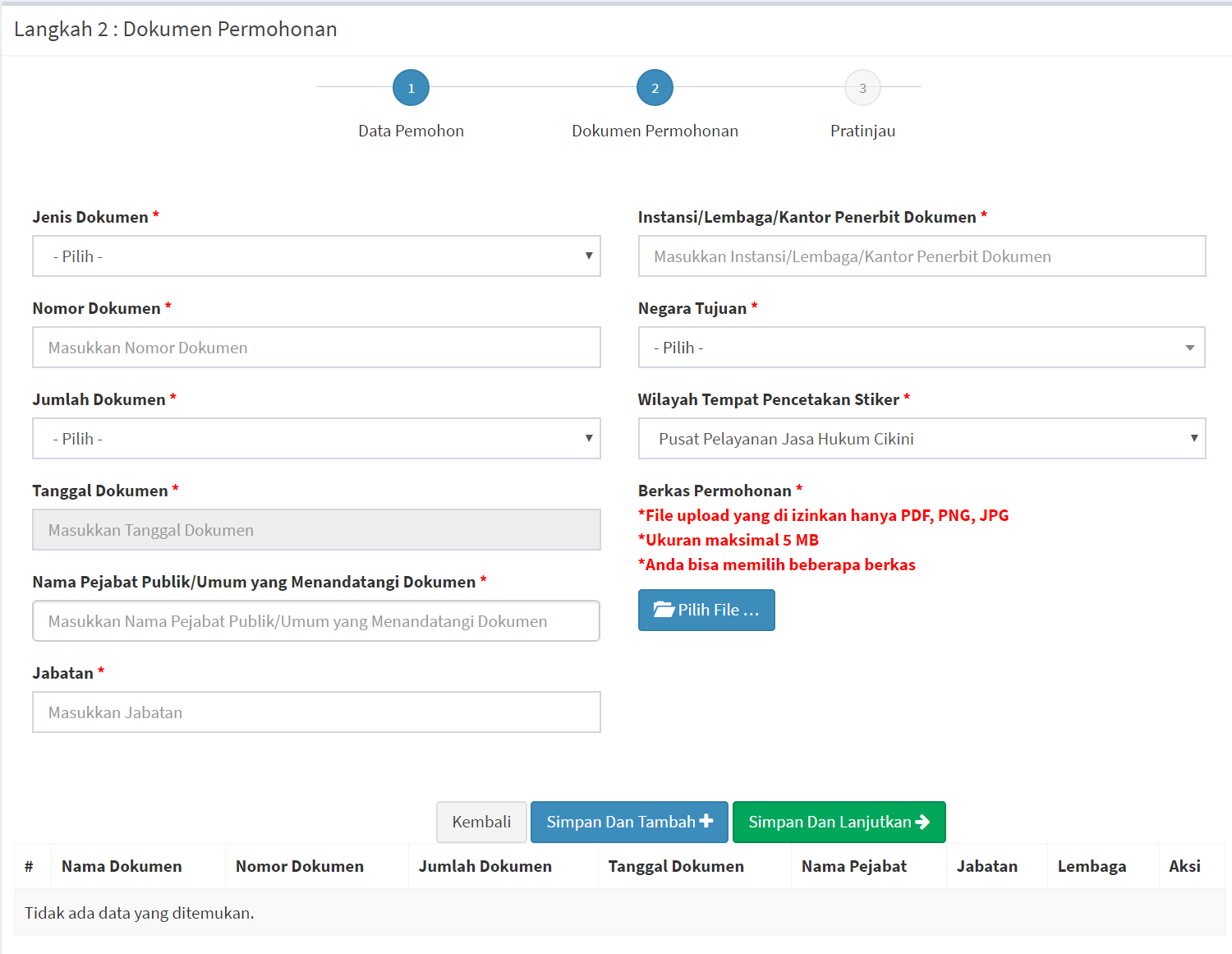Select step 2 Dokumen Permohonan circle

pos(655,88)
